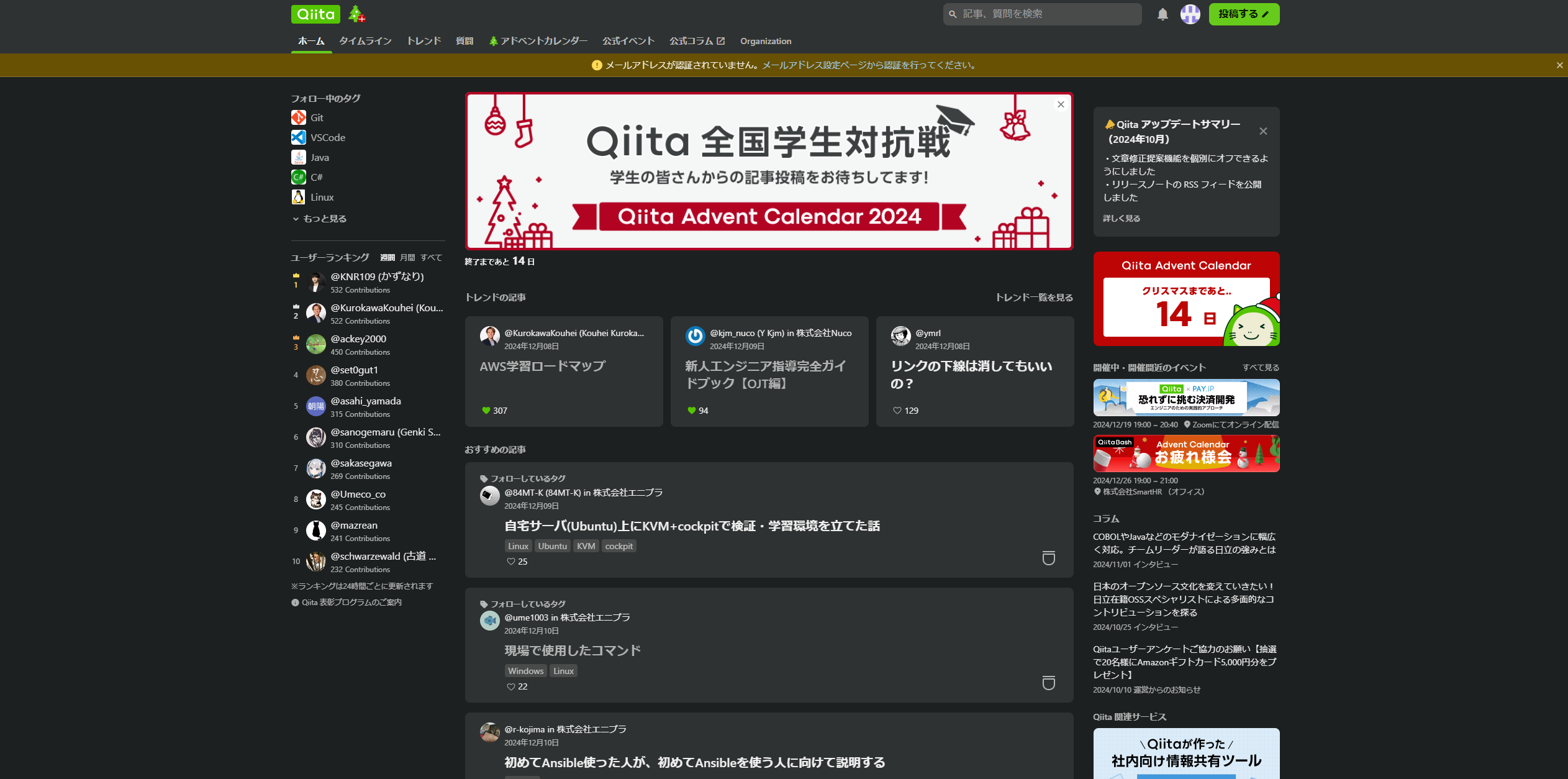Screen dimensions: 1568x779
Task: Click the 投稿する button
Action: click(x=1243, y=14)
